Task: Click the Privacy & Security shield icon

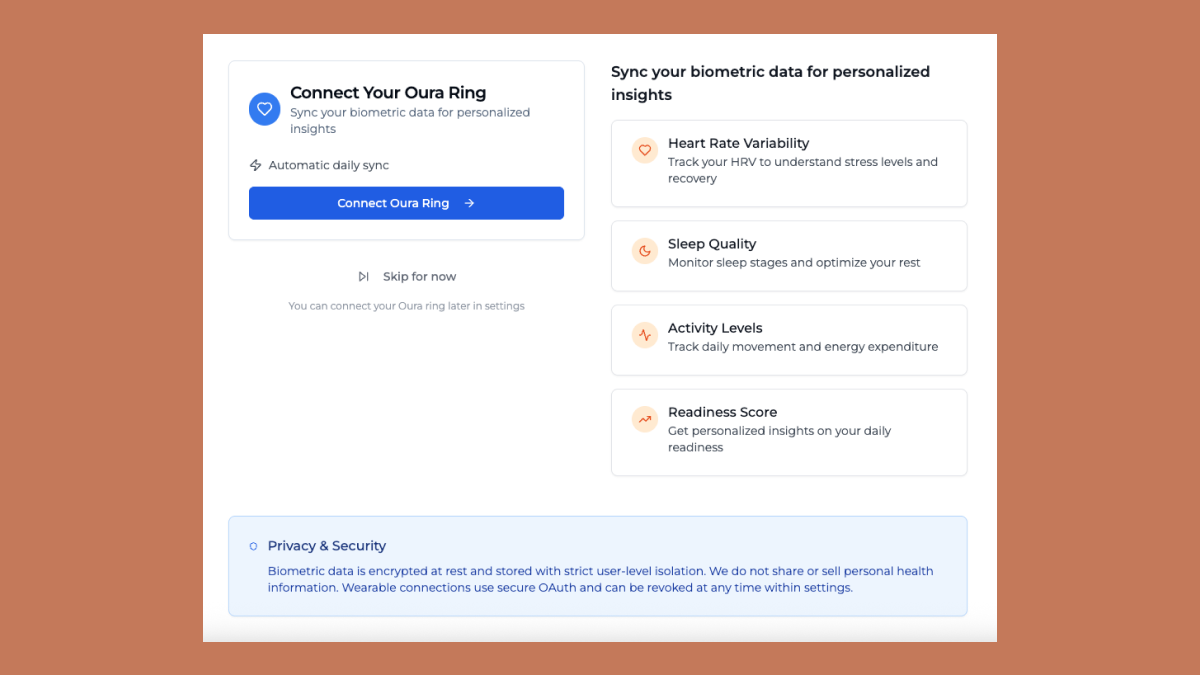Action: click(254, 546)
